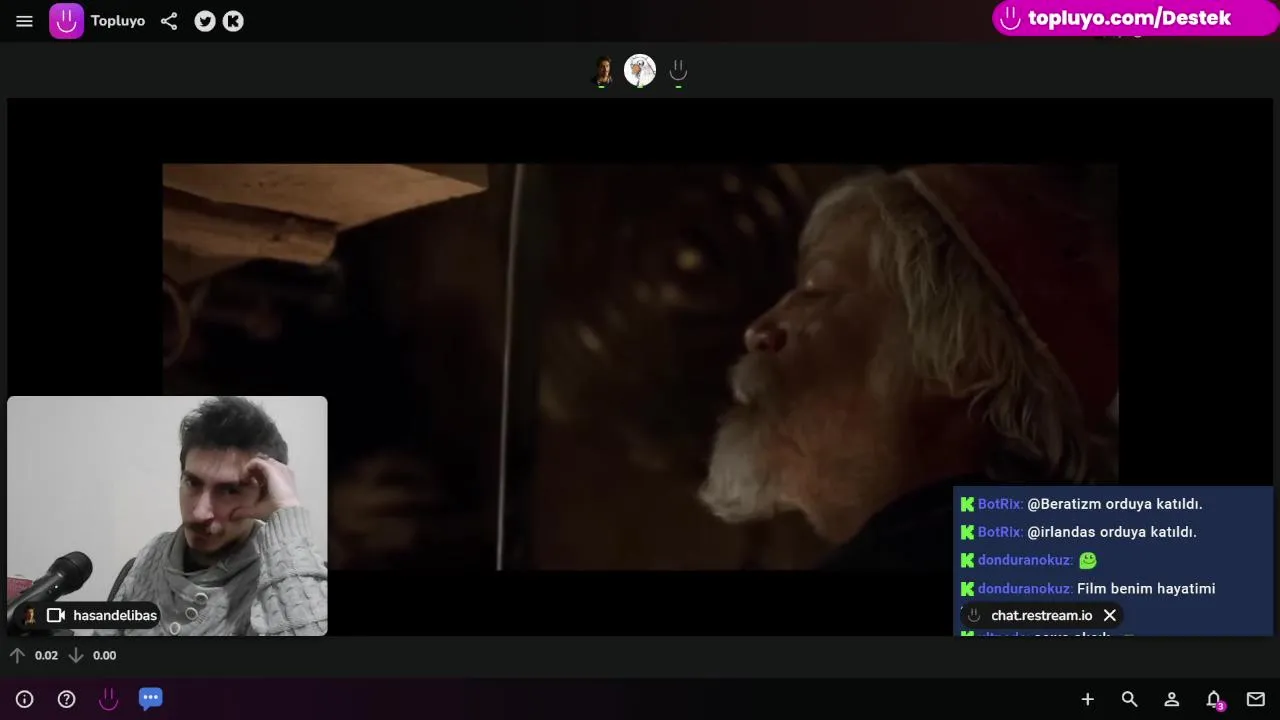Image resolution: width=1280 pixels, height=720 pixels.
Task: Select the Topluyo logo participant avatar
Action: pyautogui.click(x=678, y=70)
